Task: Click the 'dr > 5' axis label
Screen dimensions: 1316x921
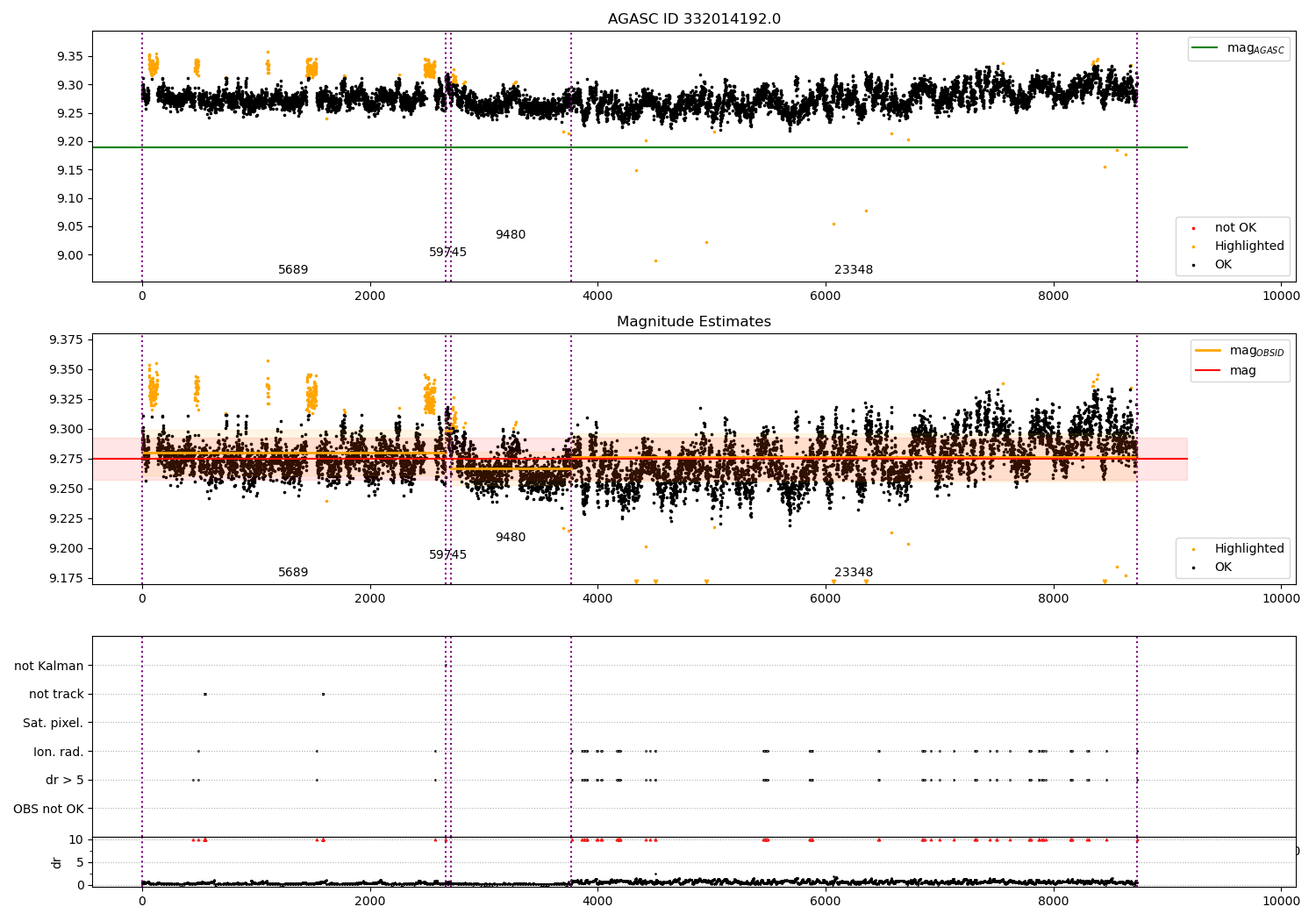Action: click(65, 780)
